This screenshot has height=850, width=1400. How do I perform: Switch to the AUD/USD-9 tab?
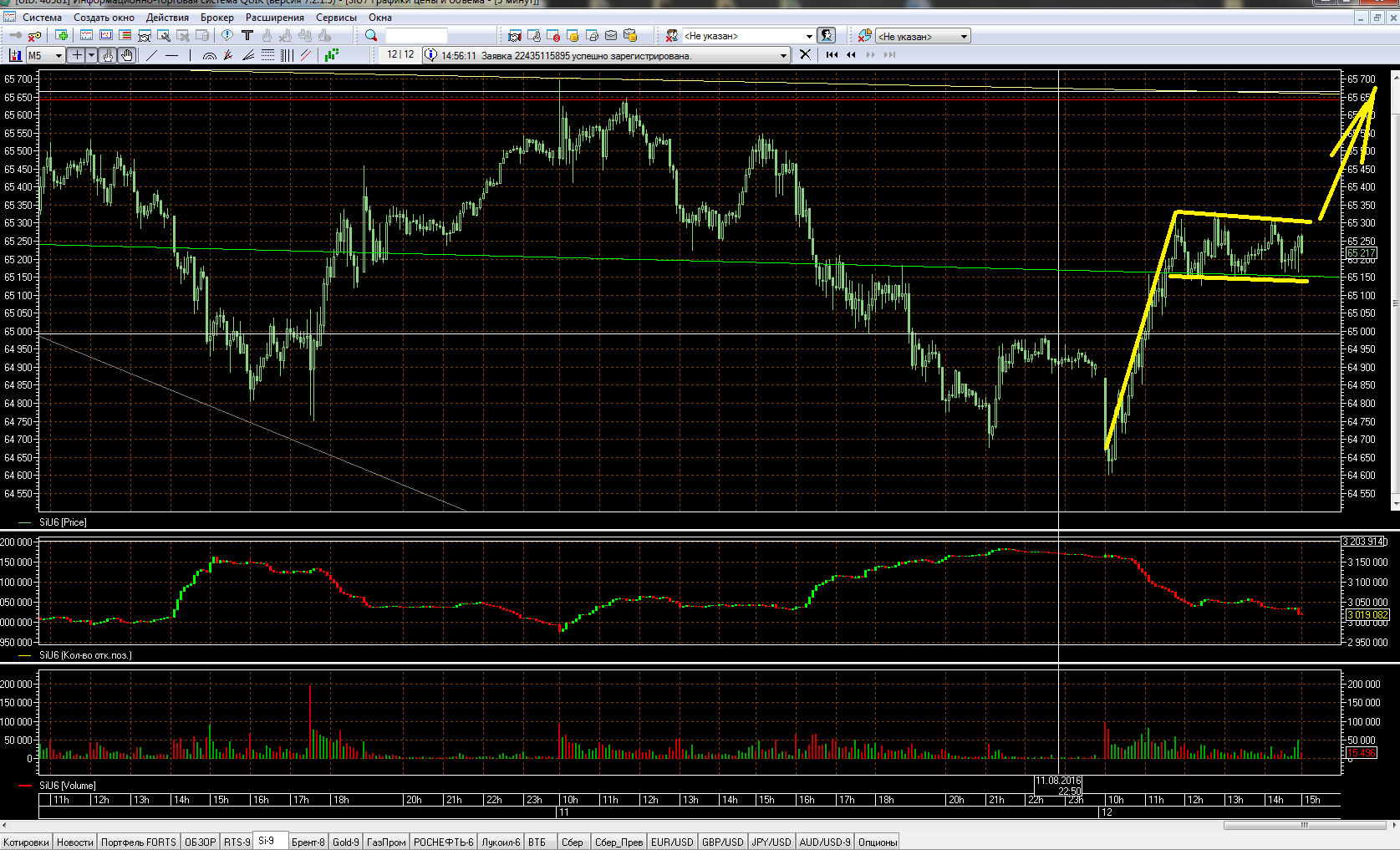[825, 842]
